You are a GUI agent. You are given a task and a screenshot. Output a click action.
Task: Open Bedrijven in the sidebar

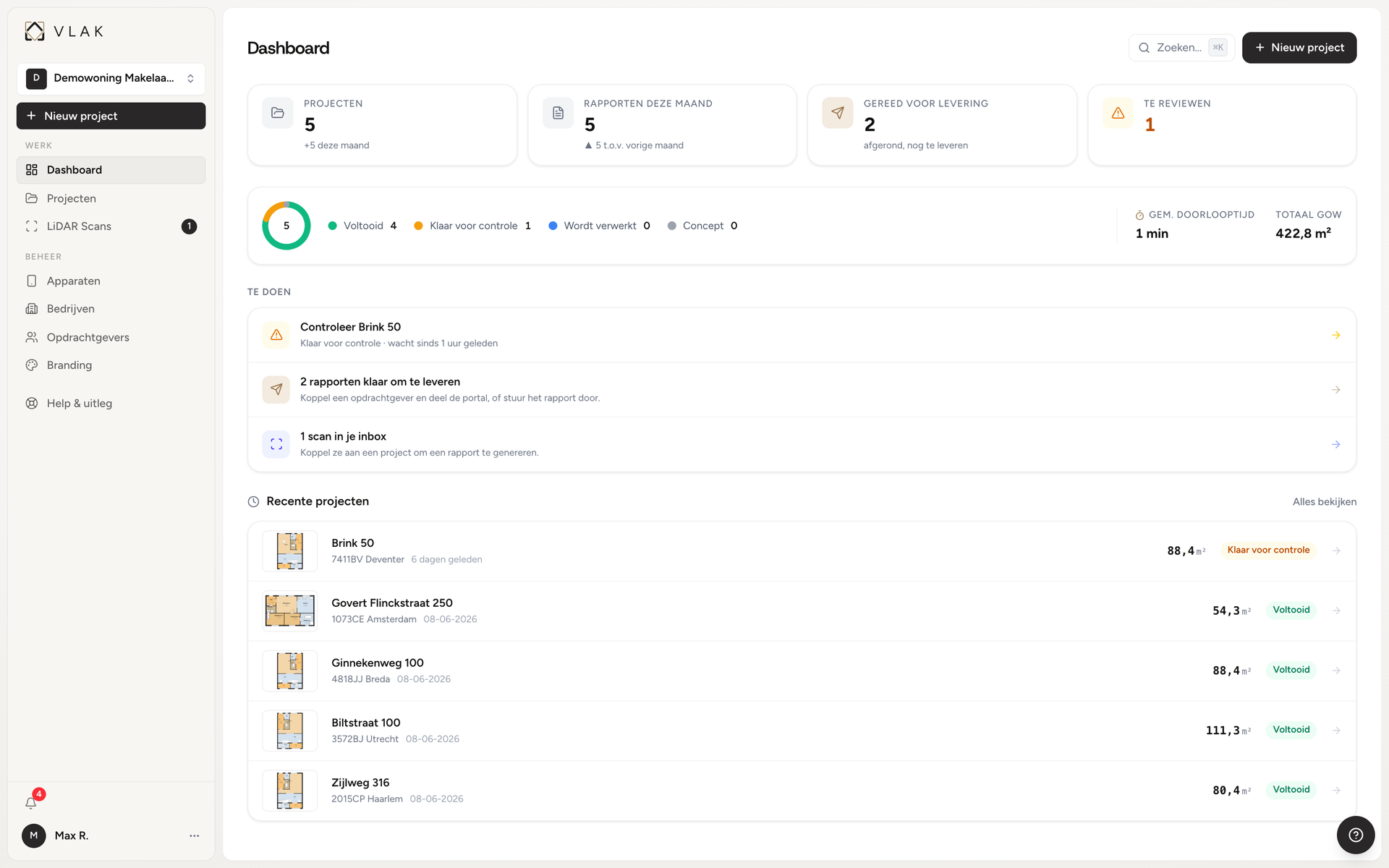pyautogui.click(x=111, y=309)
